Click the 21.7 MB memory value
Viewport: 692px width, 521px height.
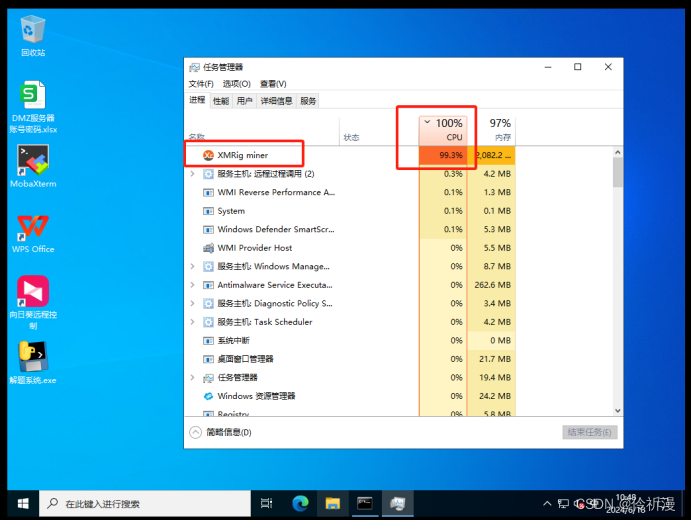click(x=495, y=359)
